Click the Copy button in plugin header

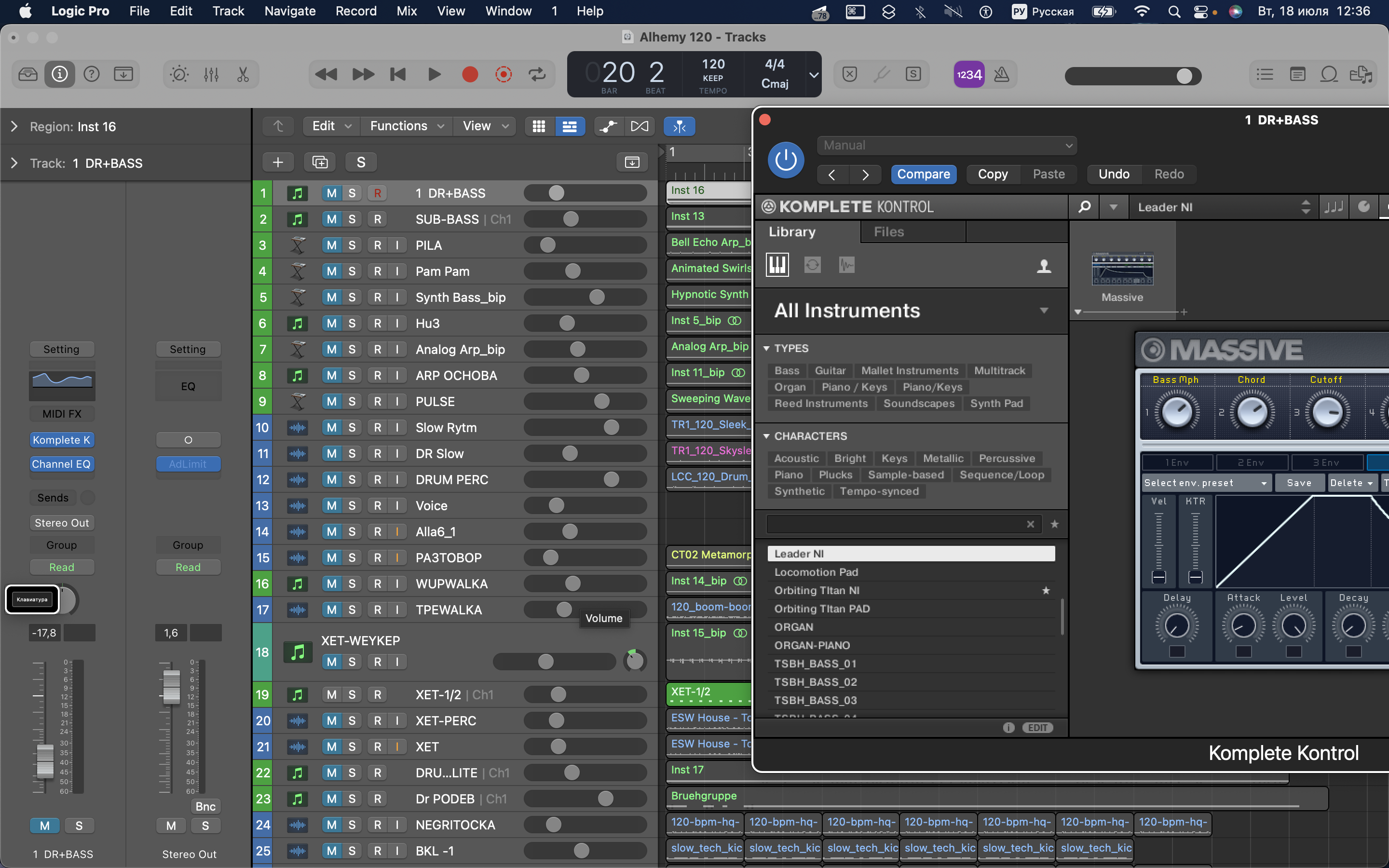pyautogui.click(x=993, y=174)
